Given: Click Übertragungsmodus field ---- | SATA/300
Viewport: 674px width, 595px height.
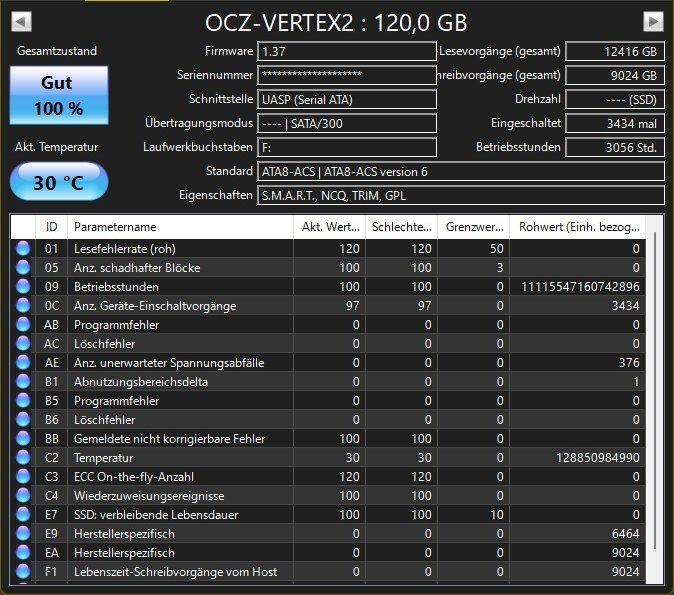Looking at the screenshot, I should pyautogui.click(x=347, y=123).
